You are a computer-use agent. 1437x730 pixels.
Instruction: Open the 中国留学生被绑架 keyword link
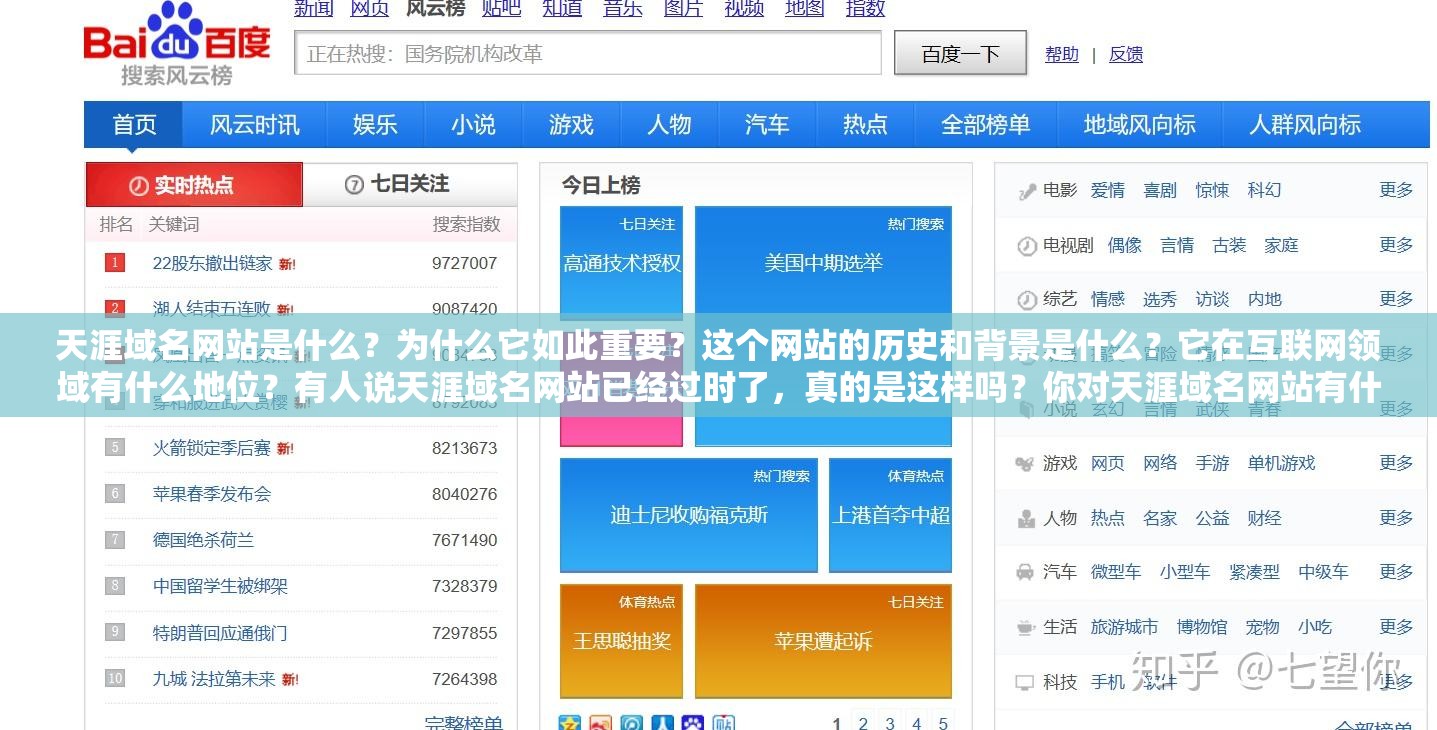point(220,586)
